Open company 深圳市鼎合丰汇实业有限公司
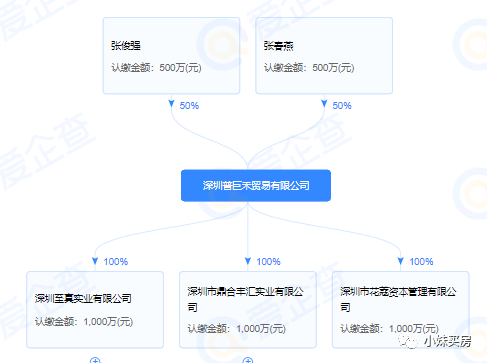The image size is (487, 363). pos(245,299)
